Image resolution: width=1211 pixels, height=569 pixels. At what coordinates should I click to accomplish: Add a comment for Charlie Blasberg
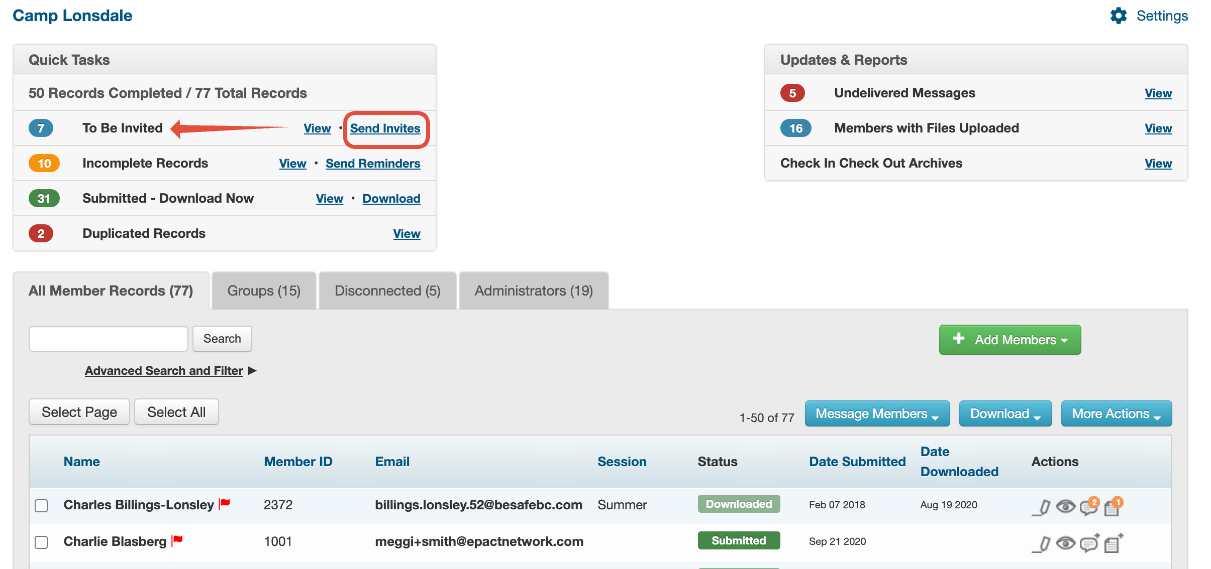[x=1089, y=543]
